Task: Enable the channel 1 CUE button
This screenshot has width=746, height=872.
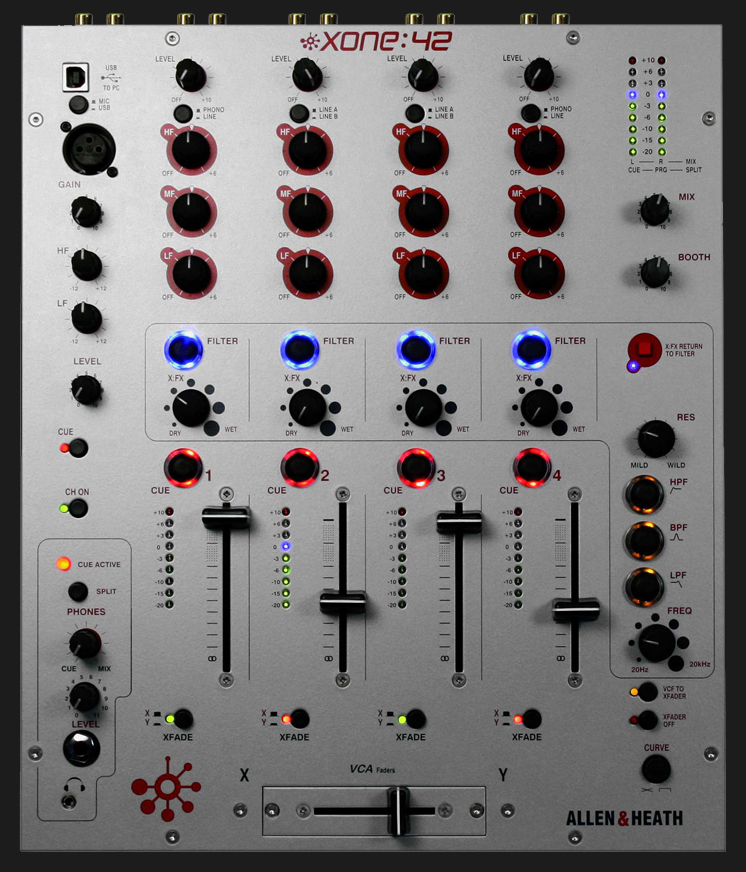Action: pyautogui.click(x=183, y=467)
